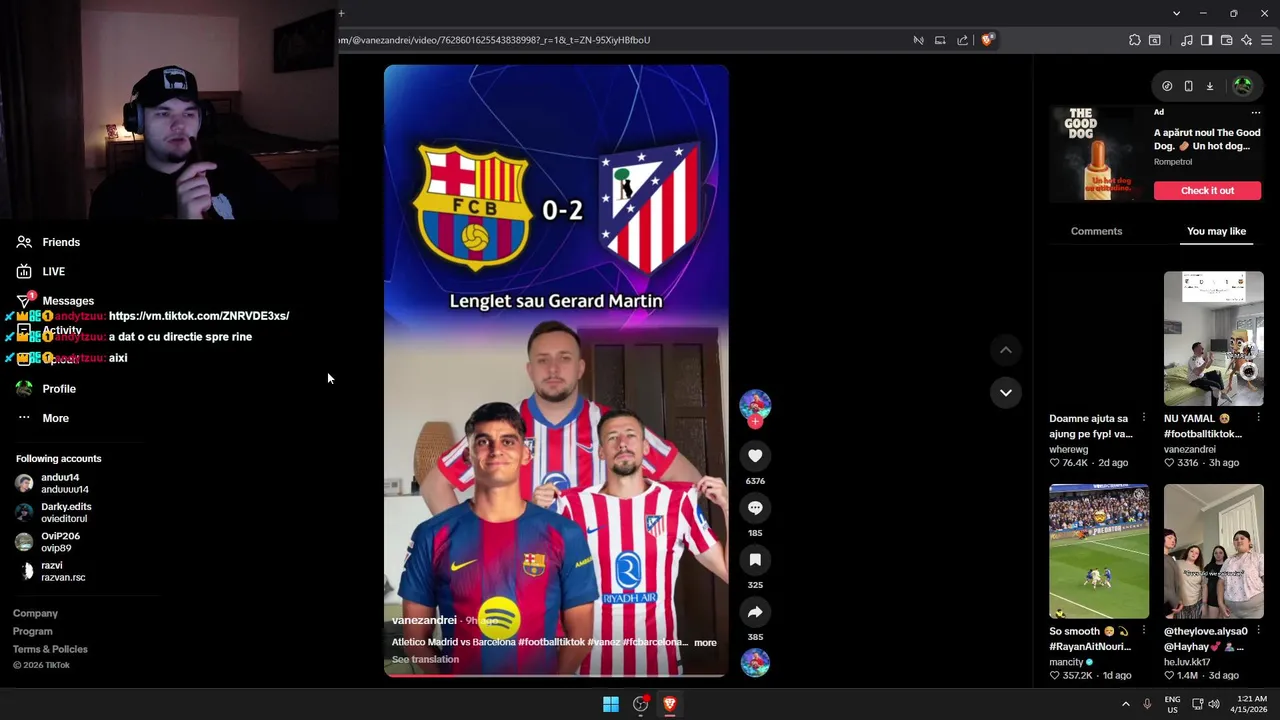Click the microphone tray icon
1280x720 pixels.
(x=1147, y=704)
